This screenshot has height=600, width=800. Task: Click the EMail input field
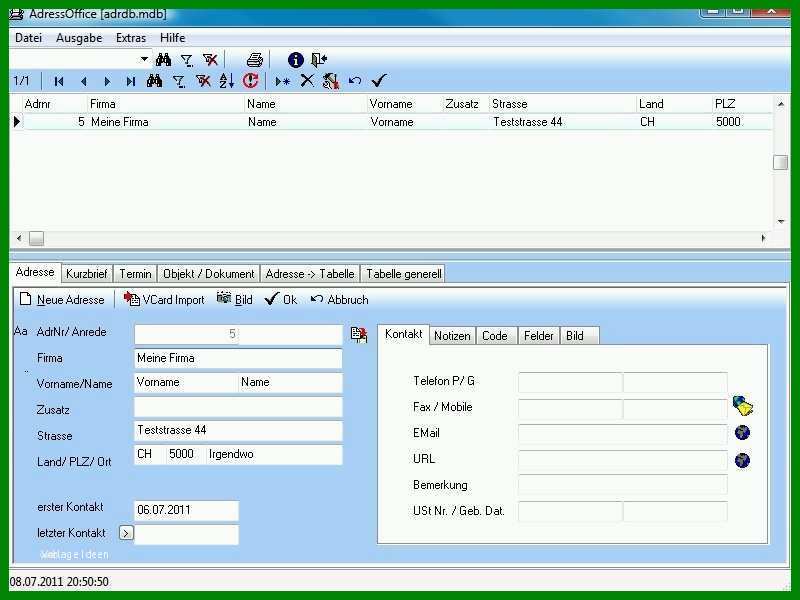[x=622, y=434]
